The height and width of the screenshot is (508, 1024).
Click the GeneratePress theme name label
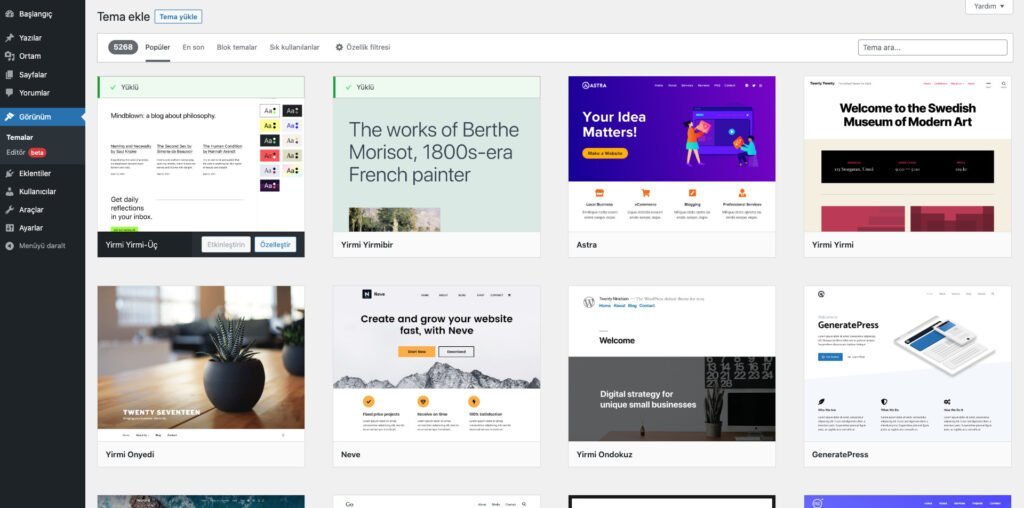(840, 454)
